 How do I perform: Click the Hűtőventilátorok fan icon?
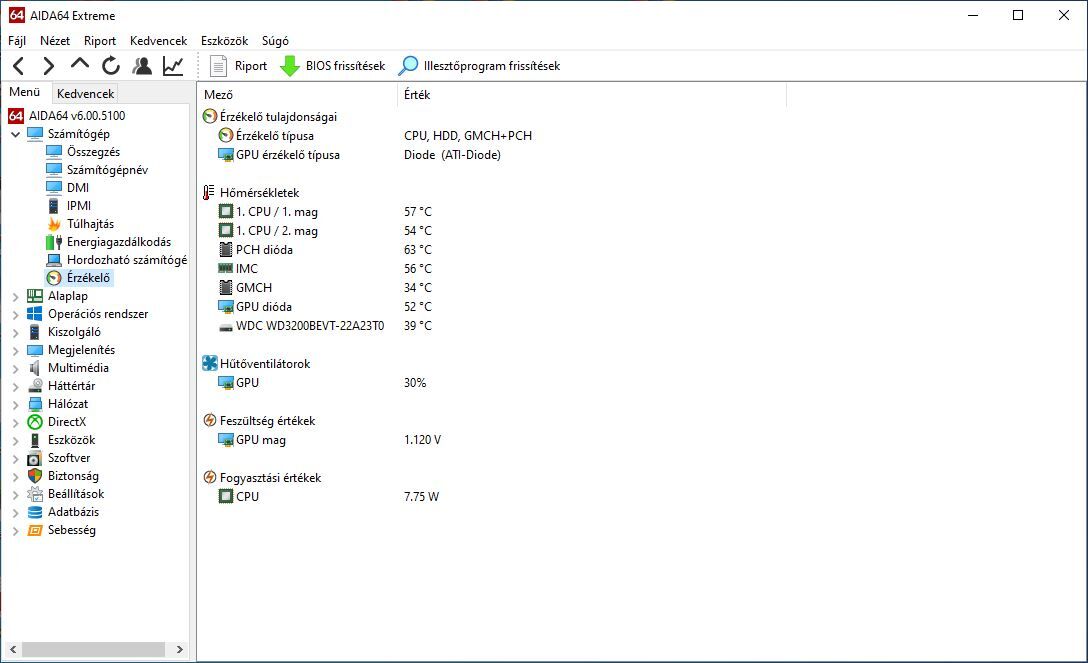pos(210,363)
